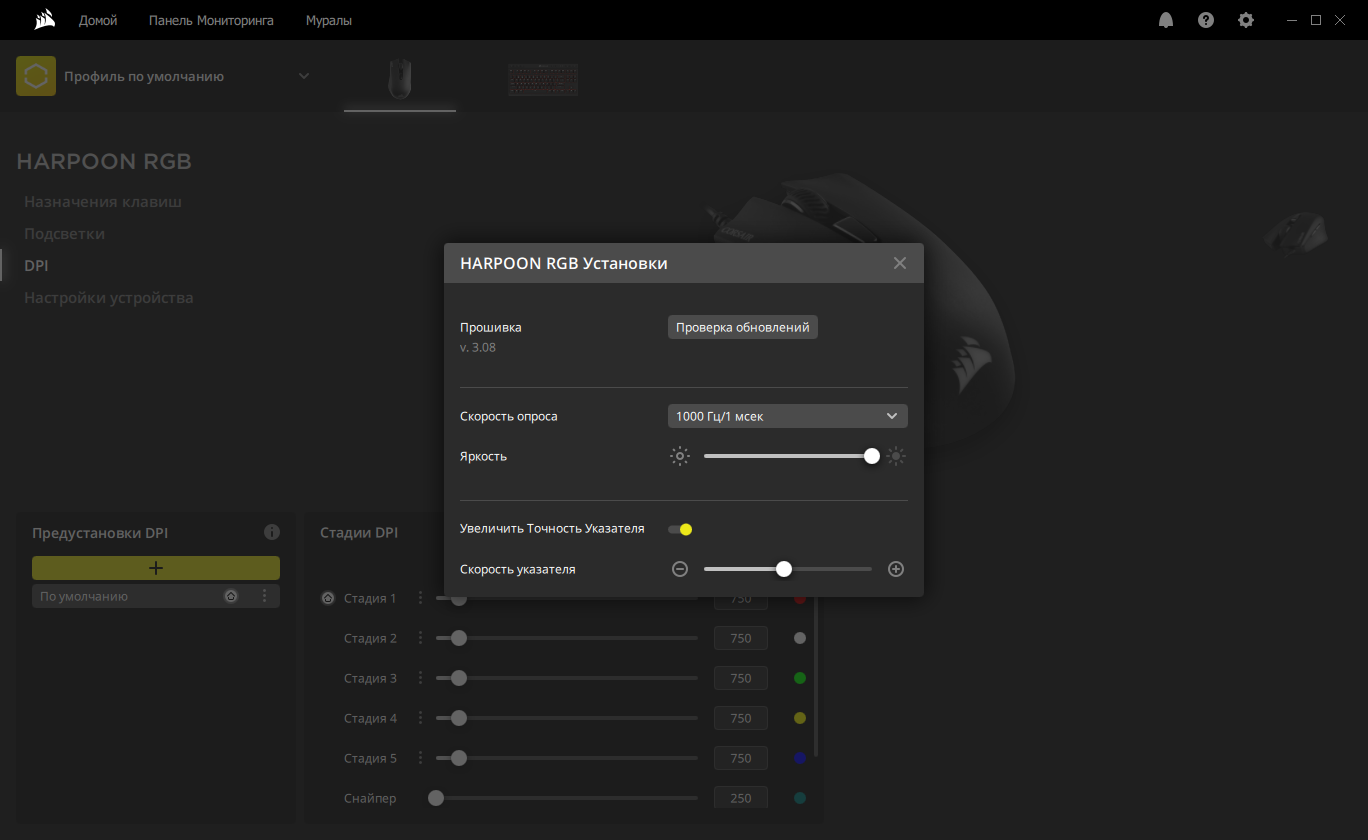The width and height of the screenshot is (1368, 840).
Task: Click the Стадия 4 DPI value field
Action: (x=741, y=718)
